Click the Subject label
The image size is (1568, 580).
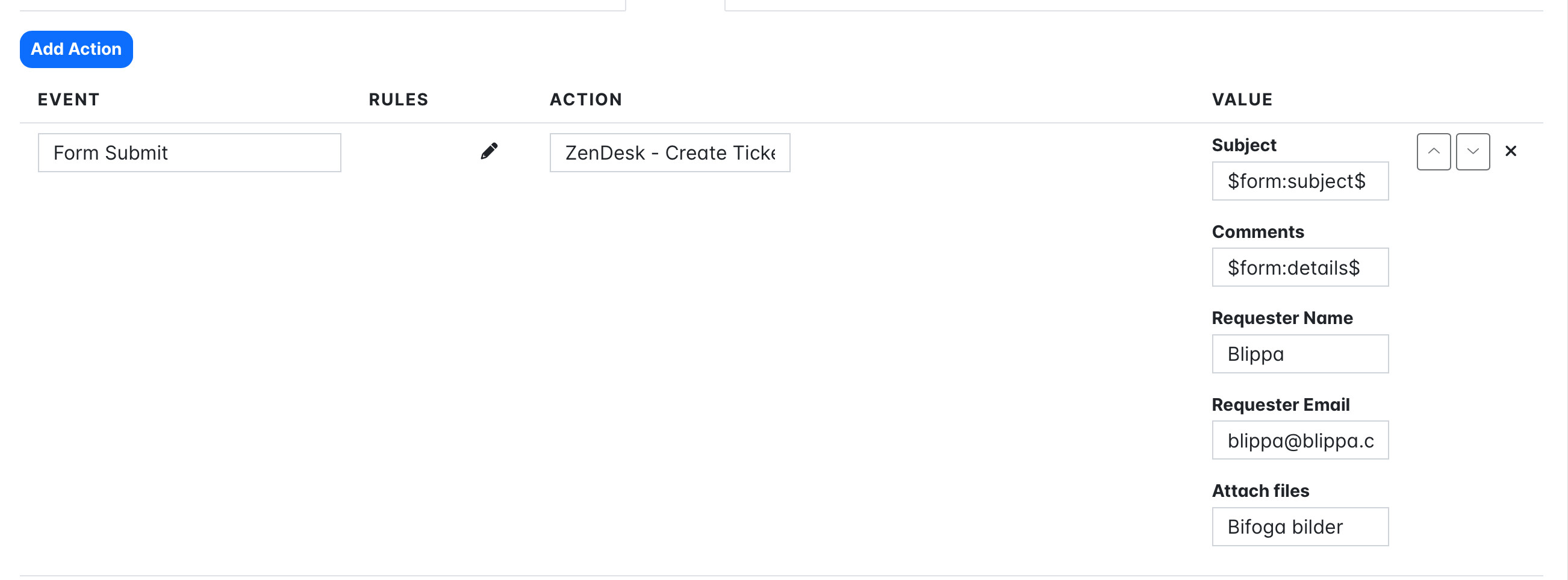(1243, 146)
